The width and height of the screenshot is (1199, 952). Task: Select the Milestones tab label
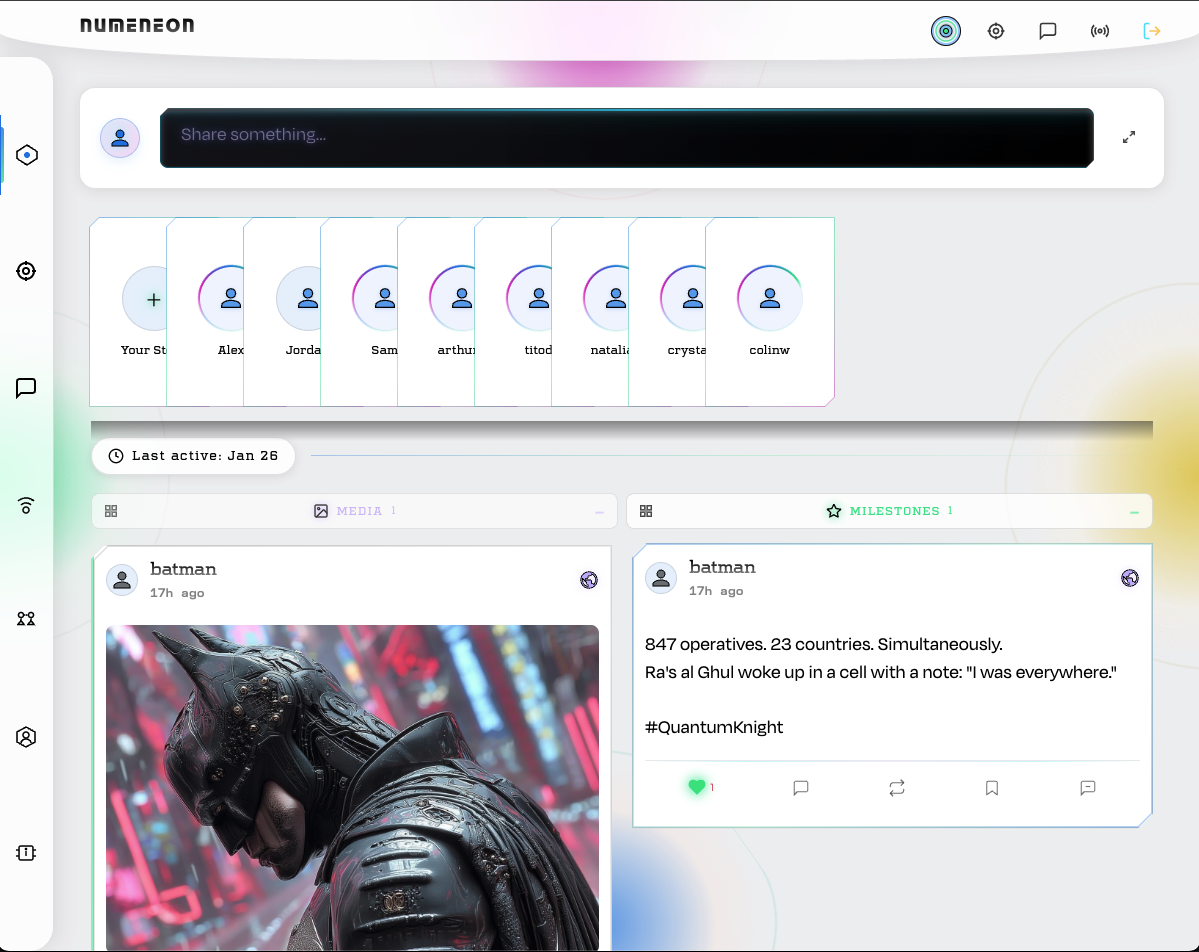pos(895,511)
